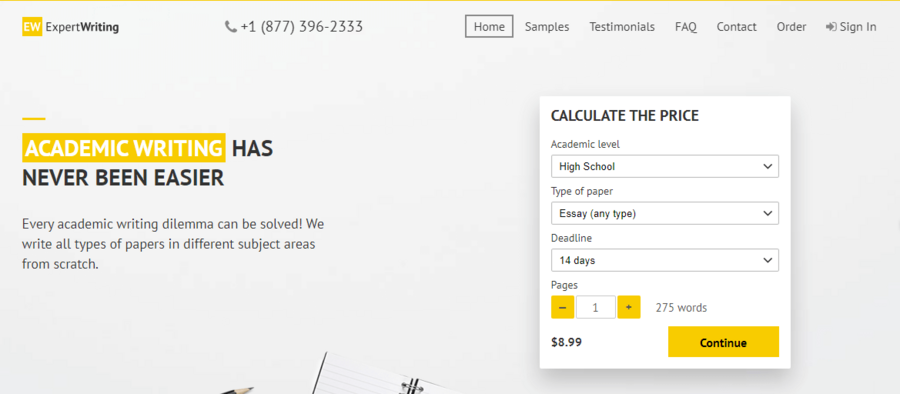The image size is (900, 394).
Task: Open the Academic level dropdown
Action: [665, 166]
